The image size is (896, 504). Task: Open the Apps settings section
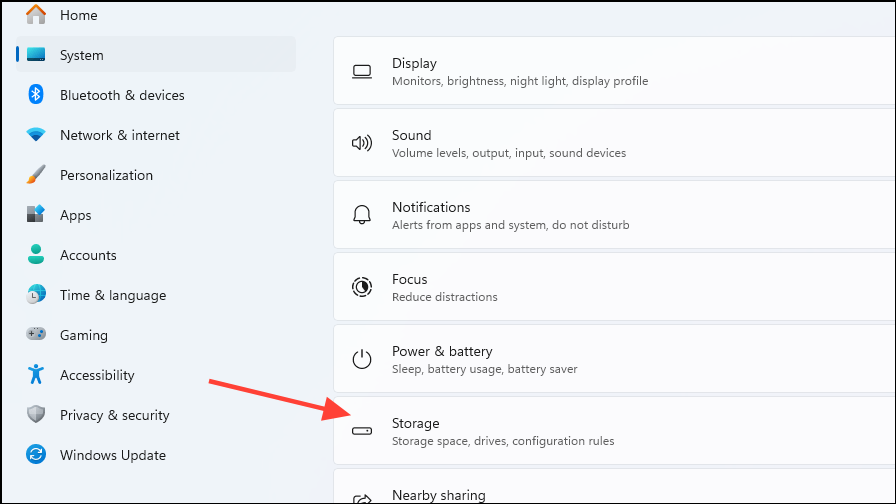coord(156,215)
